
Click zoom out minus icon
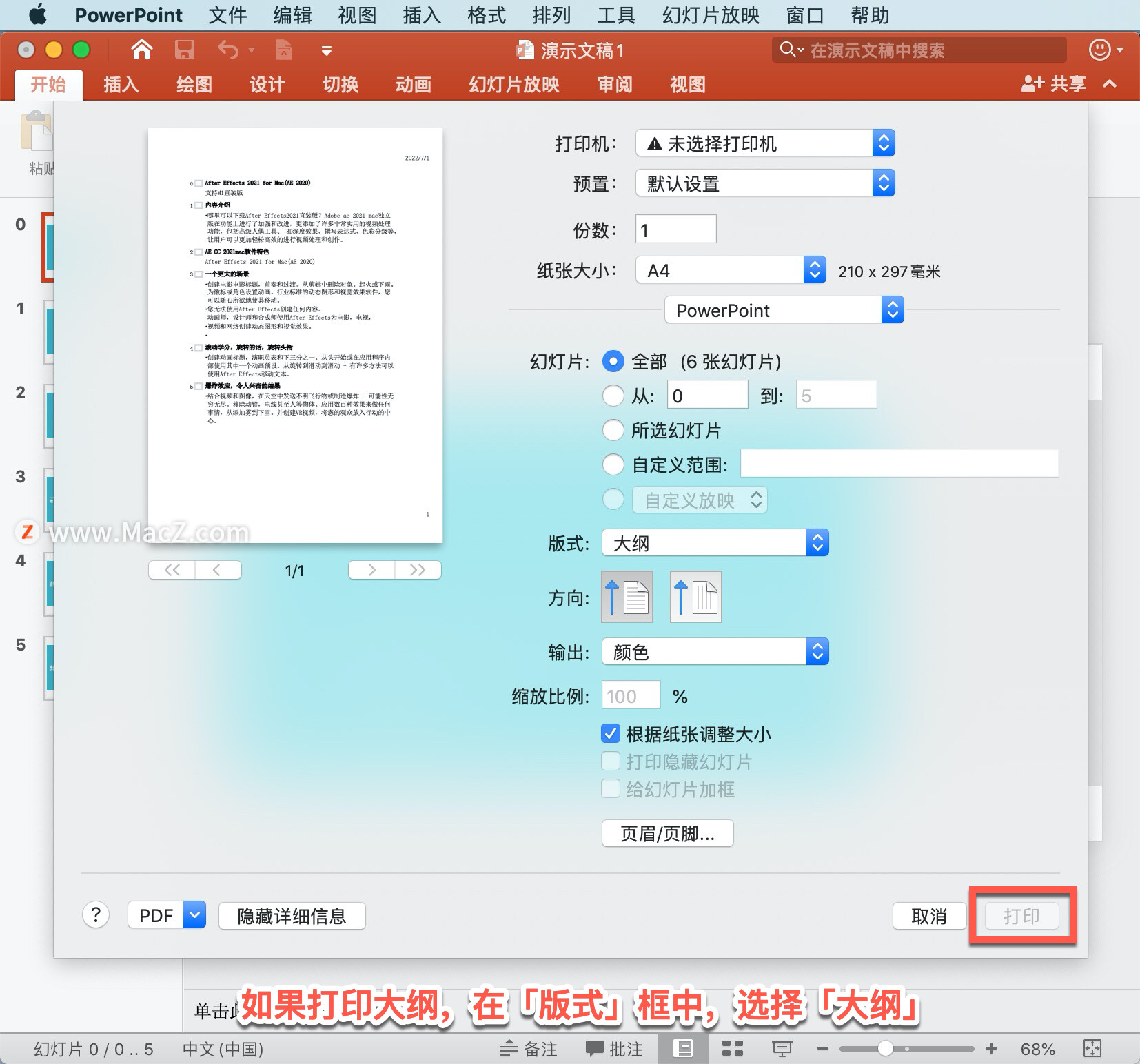822,1049
